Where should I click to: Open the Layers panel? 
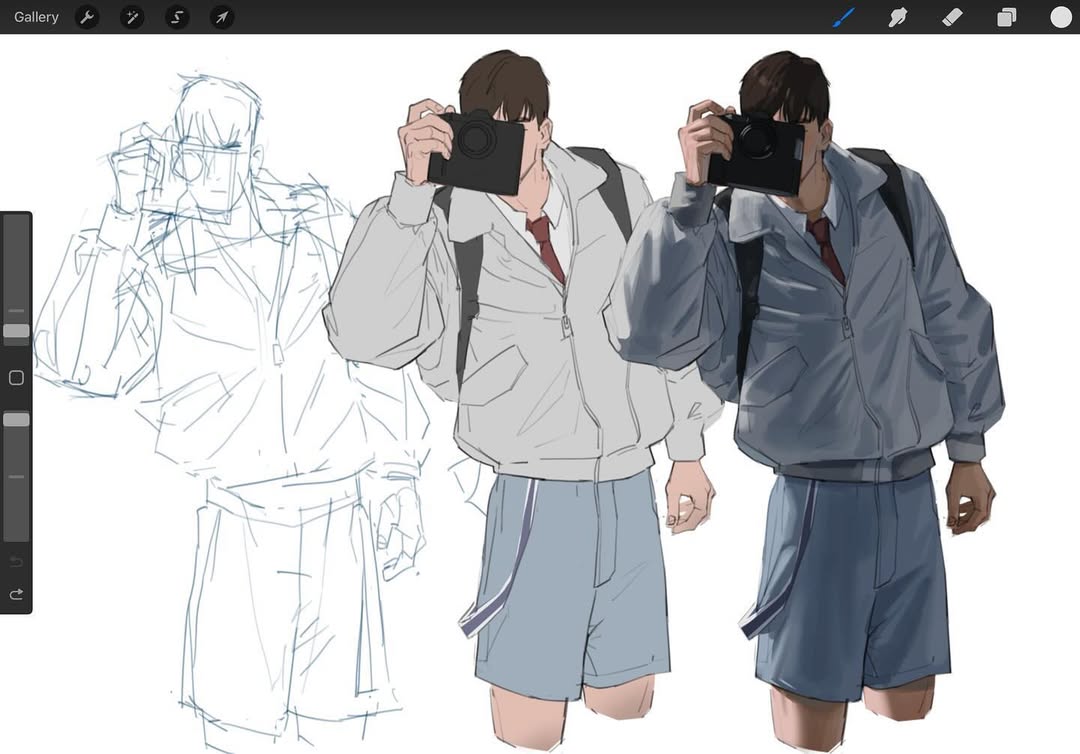[1006, 17]
